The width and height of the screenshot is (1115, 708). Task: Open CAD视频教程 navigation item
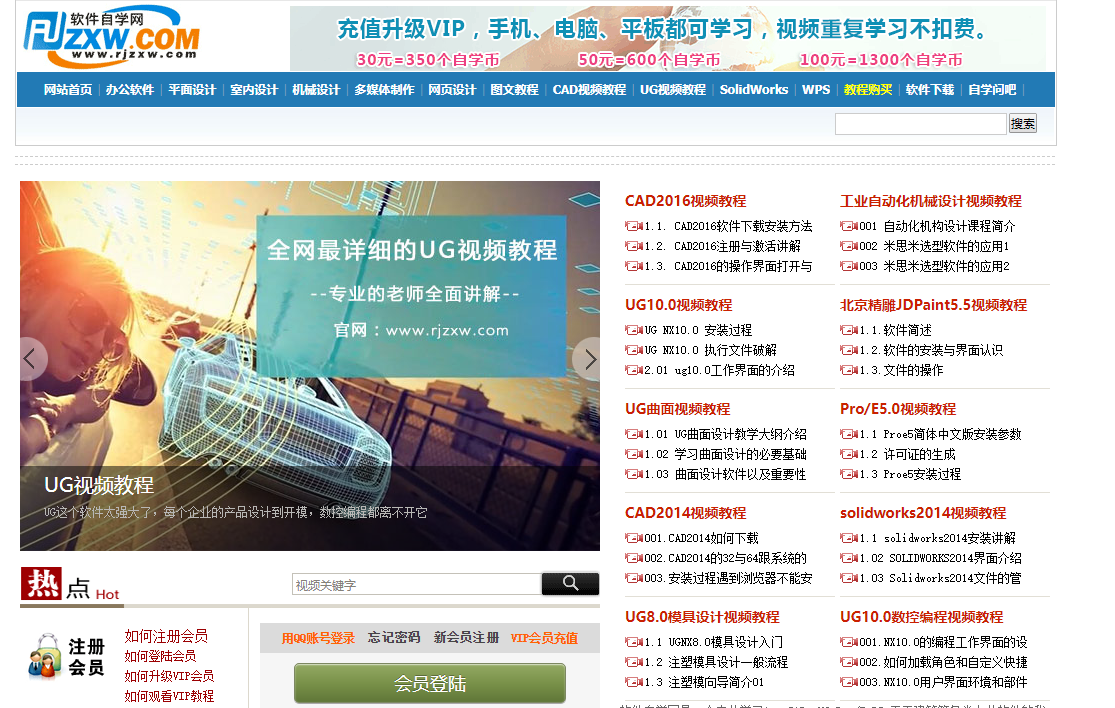tap(589, 90)
